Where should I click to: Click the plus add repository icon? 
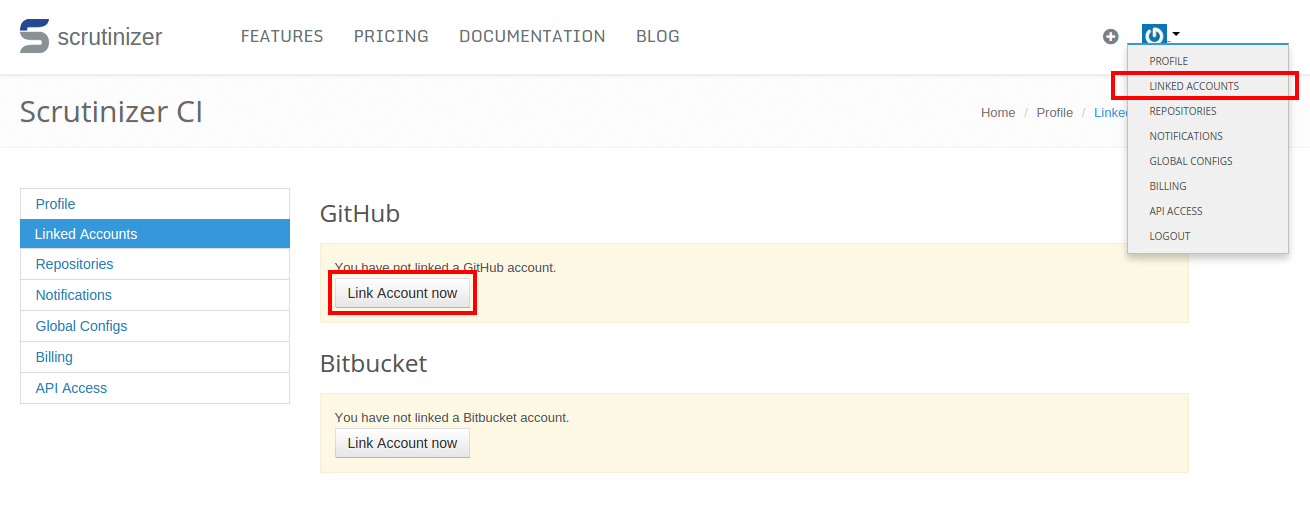click(x=1110, y=37)
